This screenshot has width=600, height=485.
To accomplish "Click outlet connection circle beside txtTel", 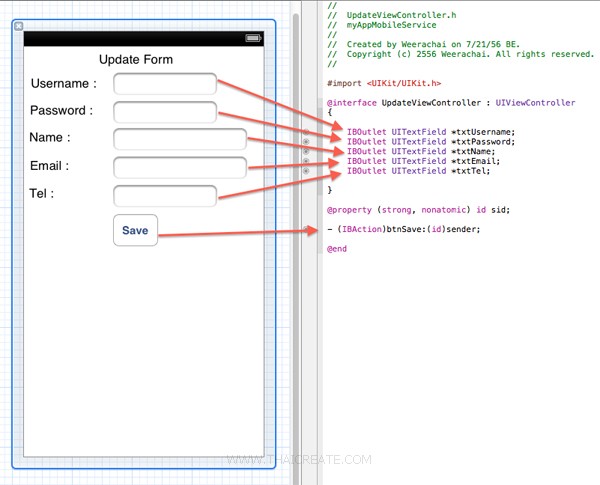I will [306, 171].
